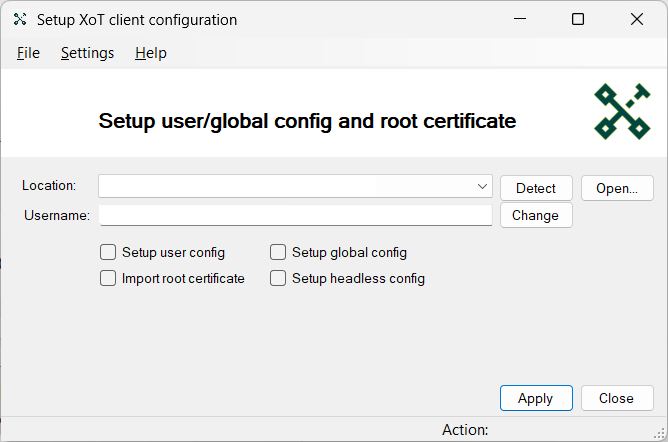Open the File menu
The height and width of the screenshot is (442, 668).
coord(28,53)
